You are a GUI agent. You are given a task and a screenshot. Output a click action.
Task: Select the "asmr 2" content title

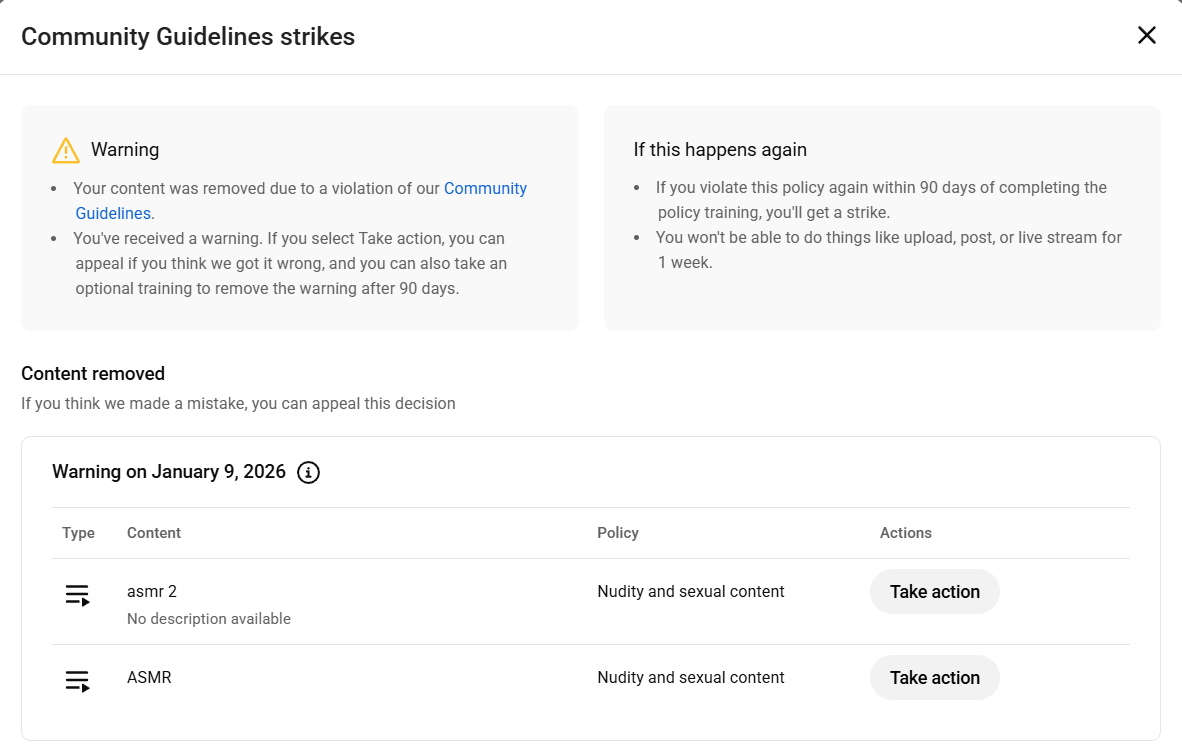(x=152, y=591)
